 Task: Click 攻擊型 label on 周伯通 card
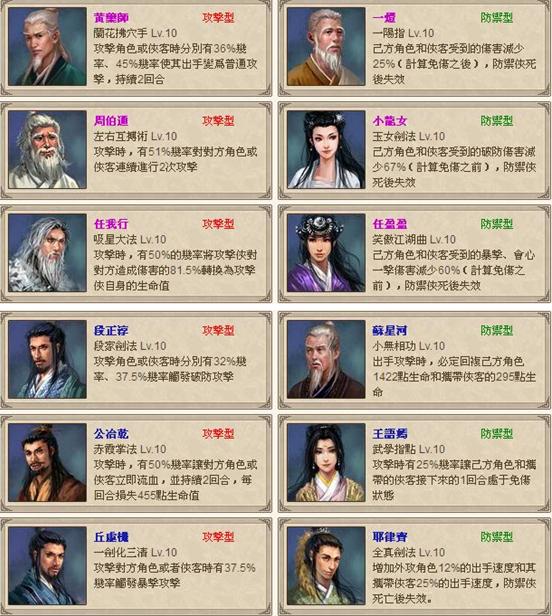coord(218,121)
